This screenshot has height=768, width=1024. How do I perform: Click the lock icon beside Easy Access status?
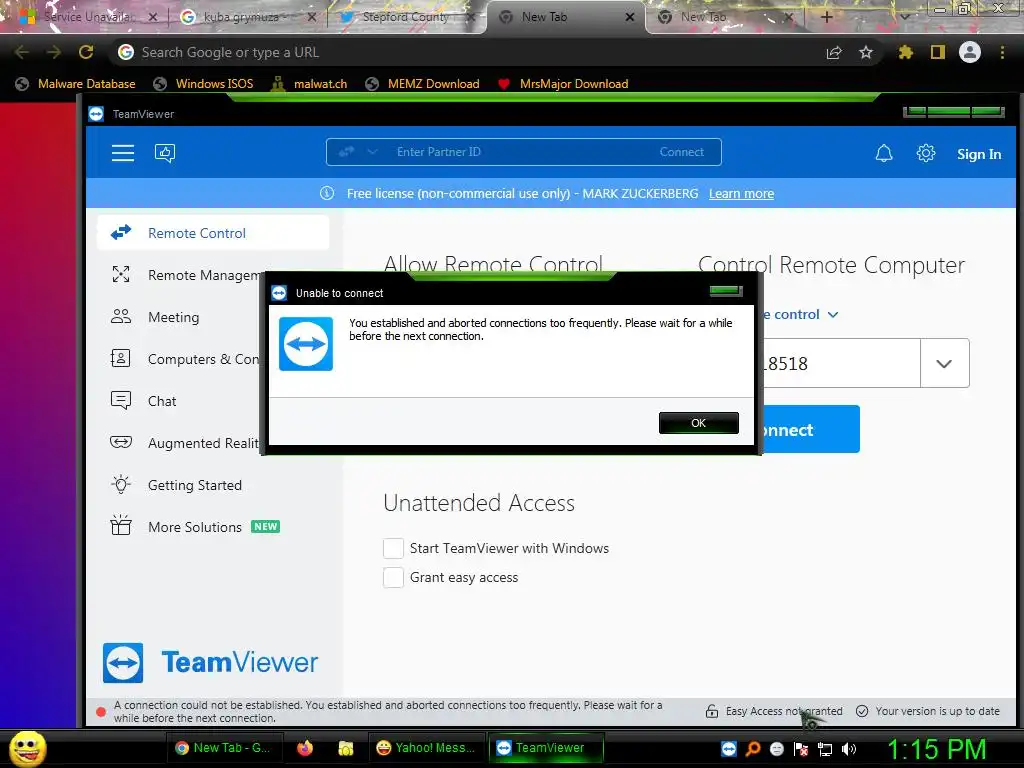tap(711, 711)
